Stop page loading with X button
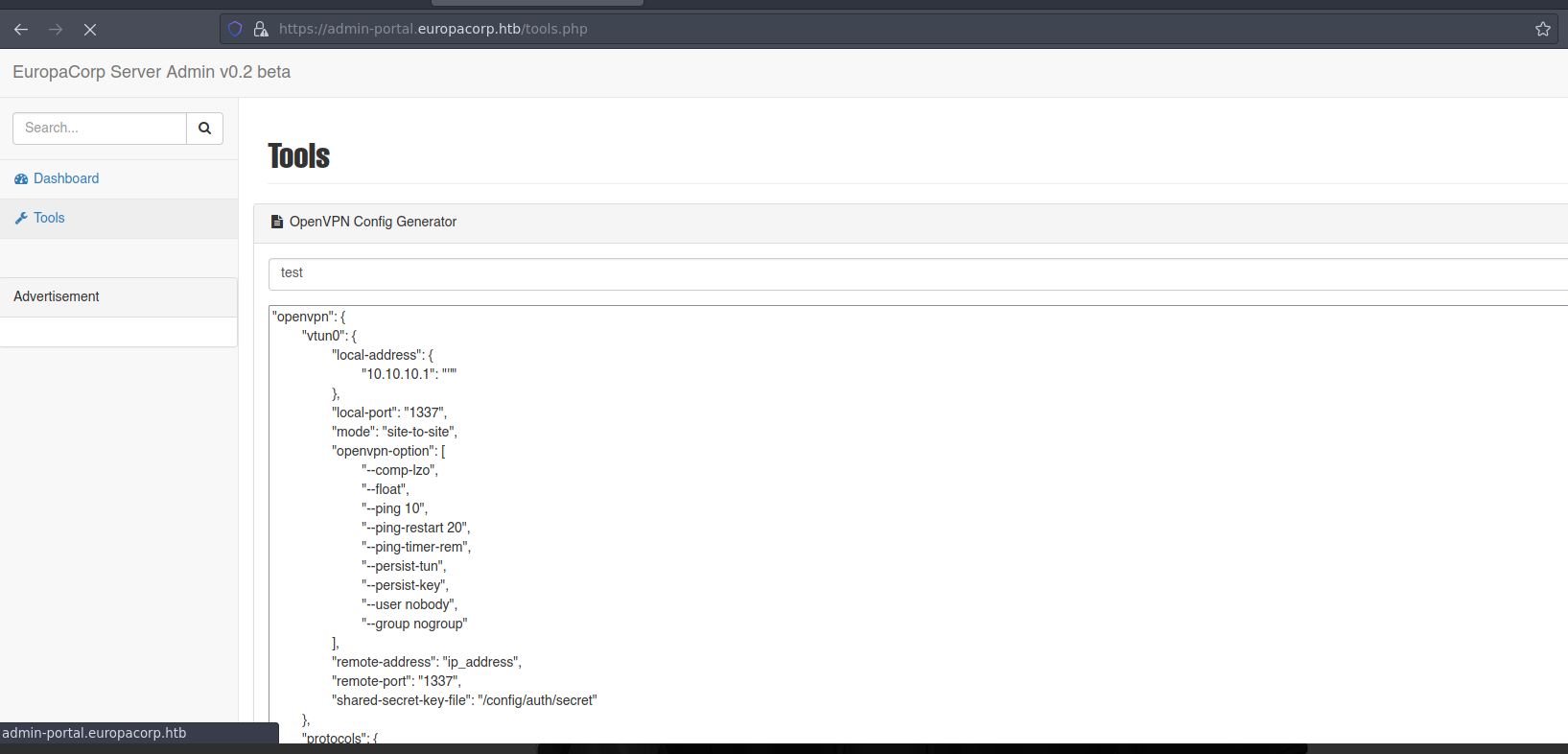Image resolution: width=1568 pixels, height=754 pixels. pyautogui.click(x=90, y=30)
